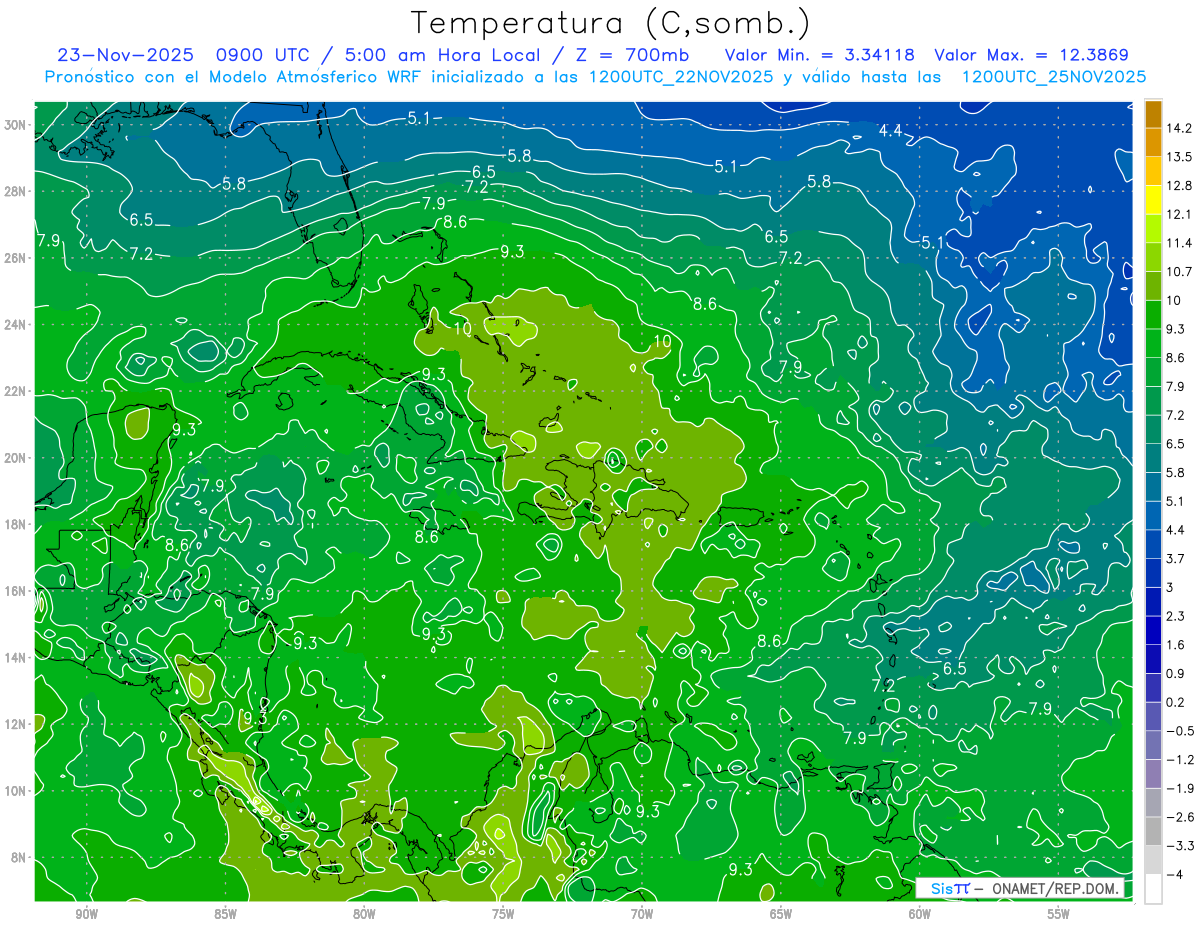
Task: Click the bottom white color scale swatch
Action: (x=1153, y=889)
